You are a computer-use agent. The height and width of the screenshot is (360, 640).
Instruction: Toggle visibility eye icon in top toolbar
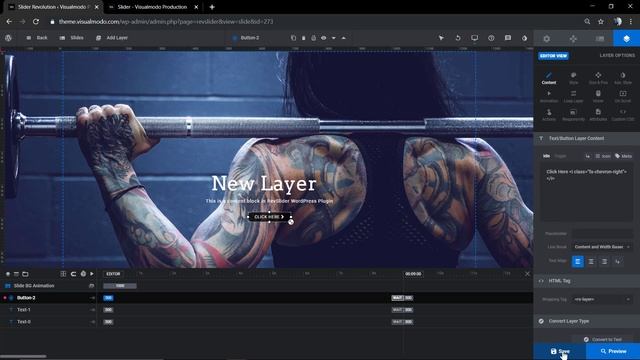pyautogui.click(x=323, y=38)
